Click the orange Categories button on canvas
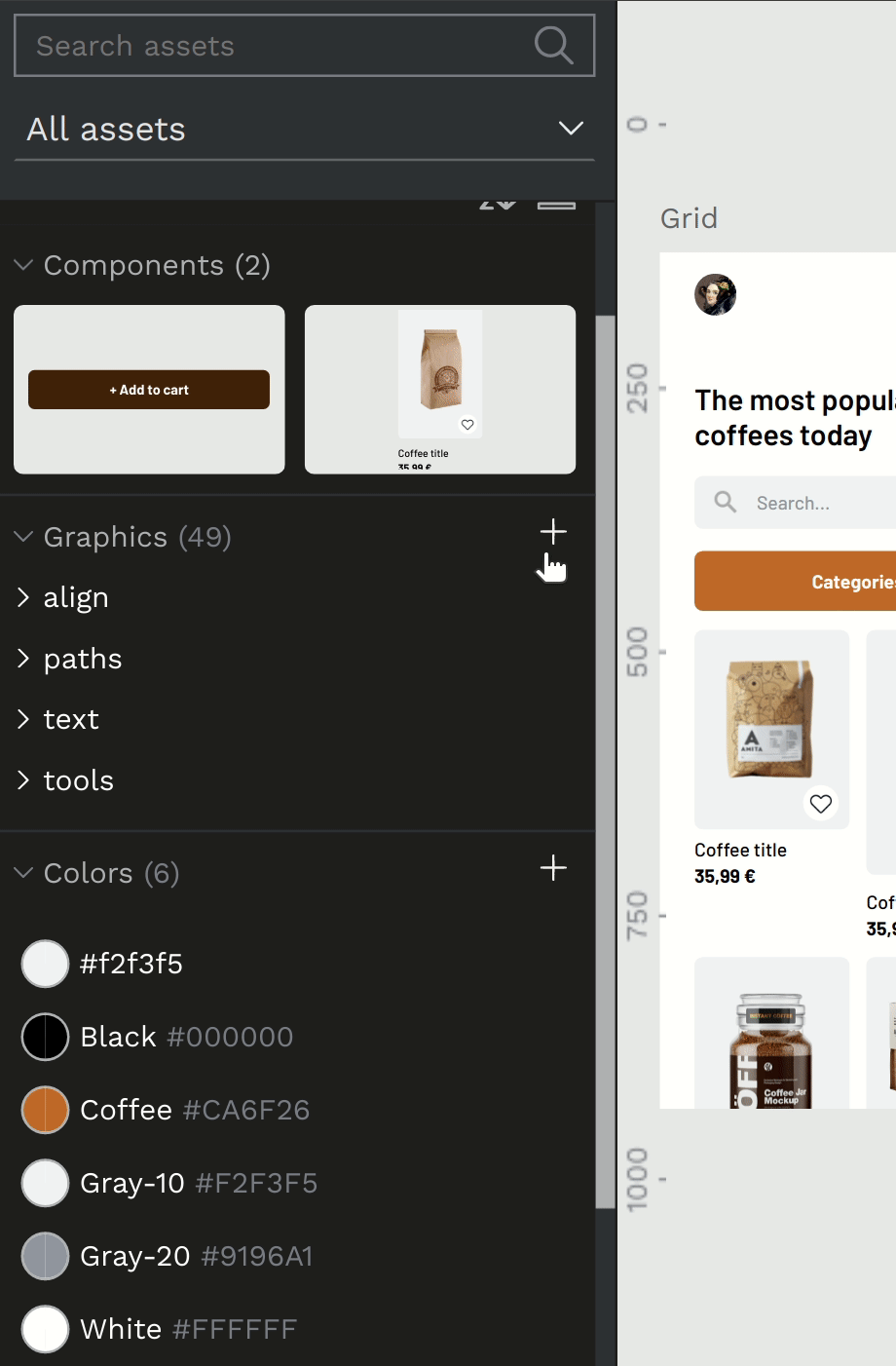 click(795, 582)
